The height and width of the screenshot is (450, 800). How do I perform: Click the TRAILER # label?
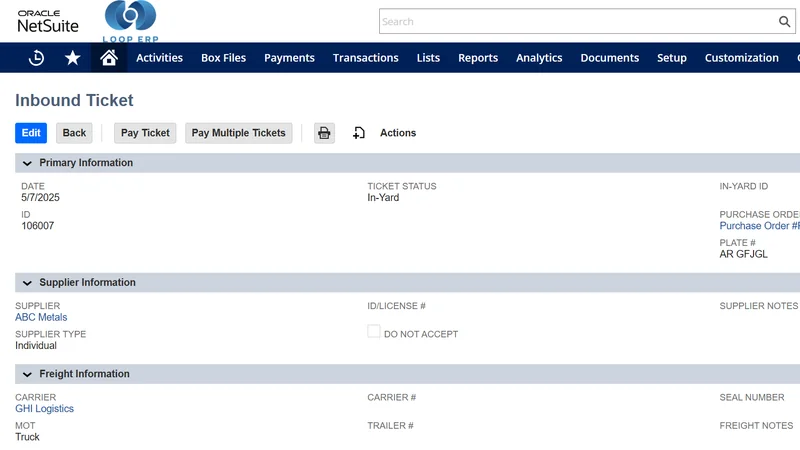390,426
